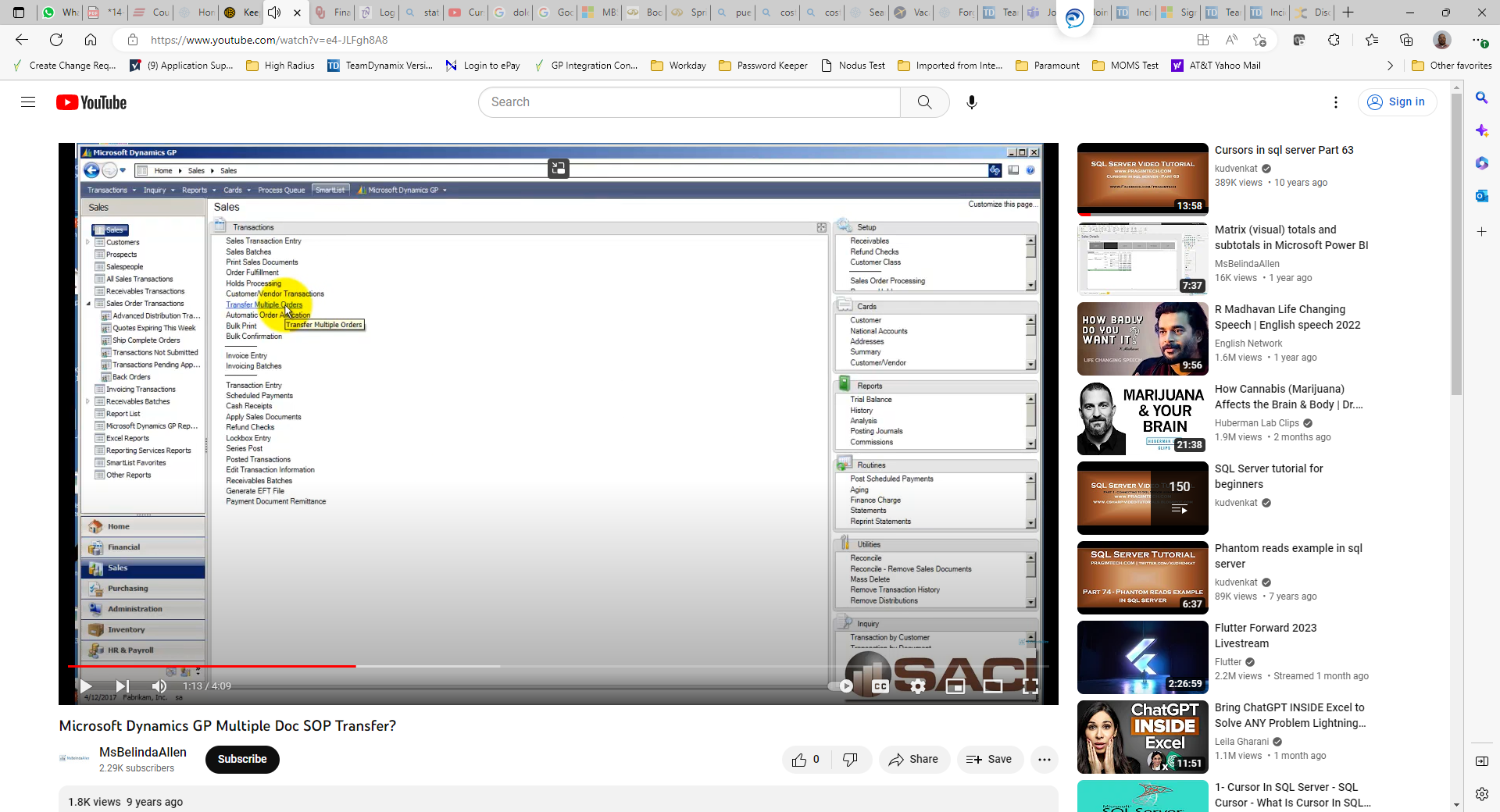View site information lock icon in address bar

pos(133,40)
